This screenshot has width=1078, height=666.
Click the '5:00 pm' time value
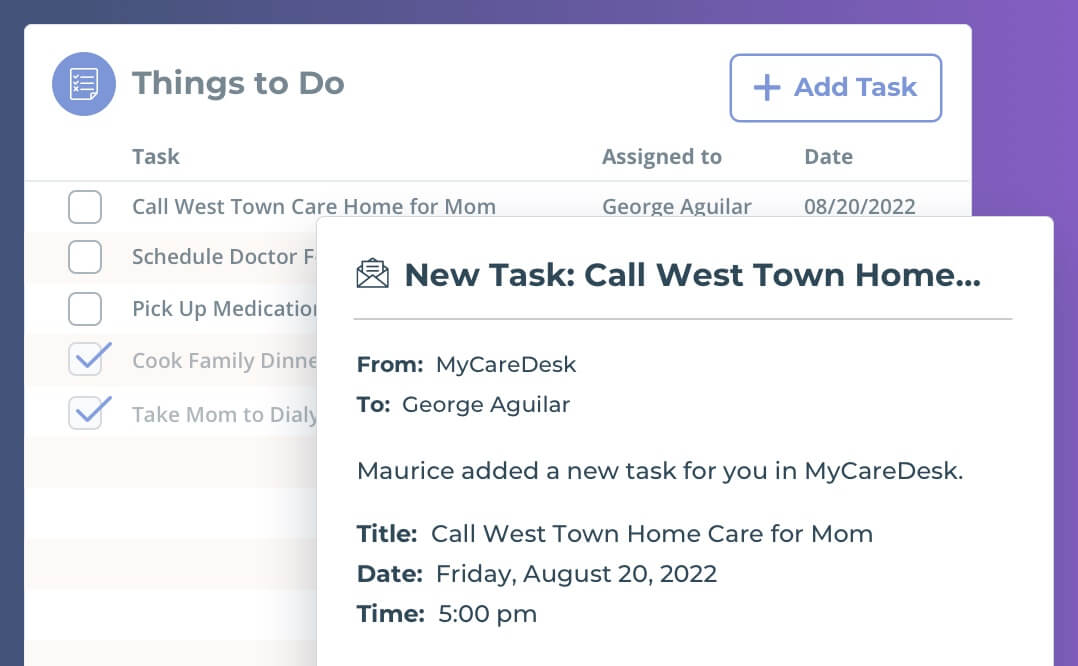487,614
